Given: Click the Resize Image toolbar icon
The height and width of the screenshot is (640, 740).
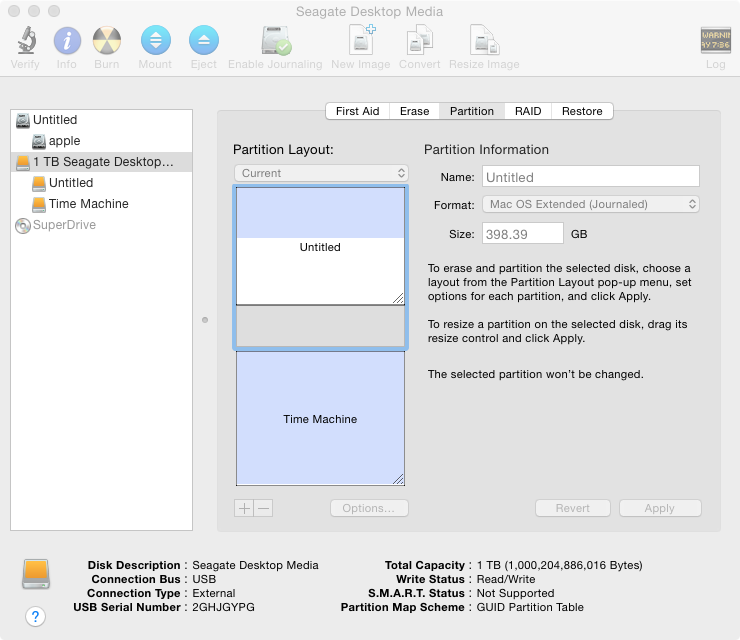Looking at the screenshot, I should pos(484,40).
